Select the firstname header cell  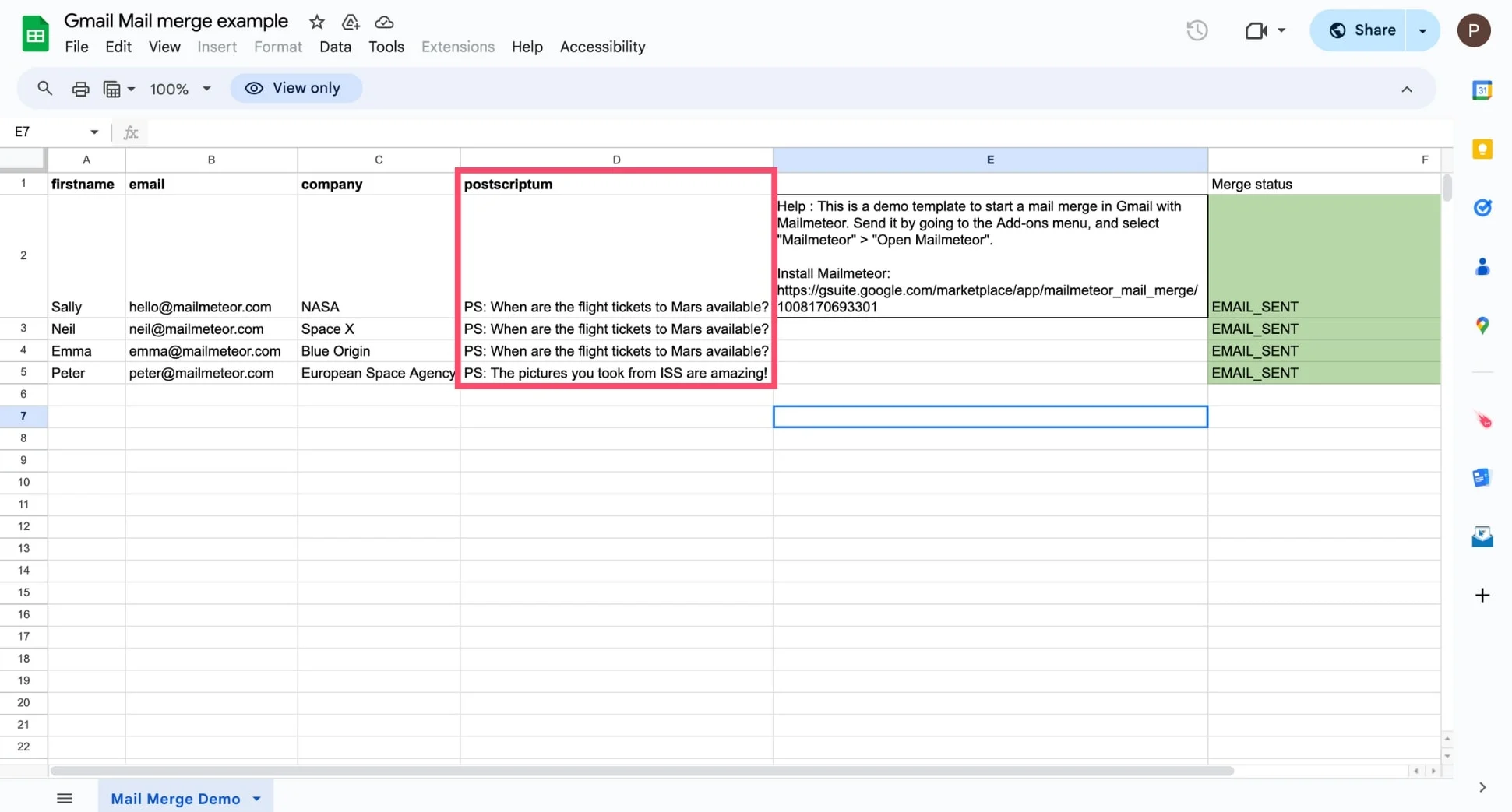(x=86, y=184)
